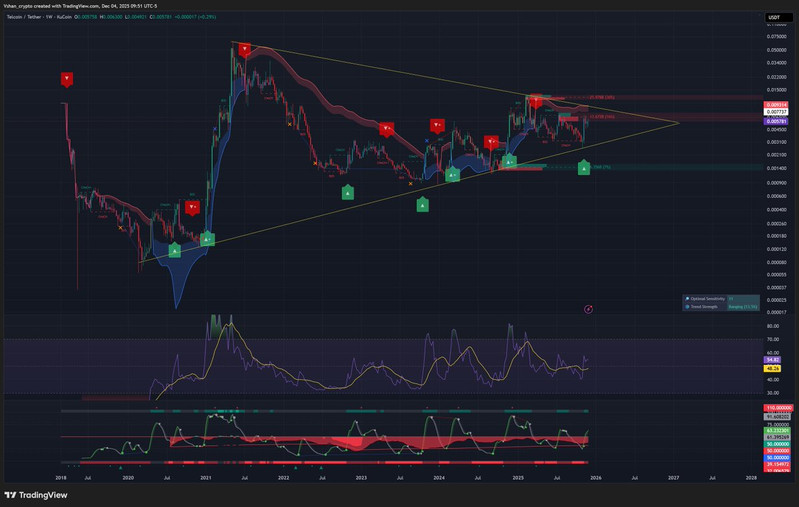799x507 pixels.
Task: Click the 2026 label on the time axis
Action: (596, 479)
